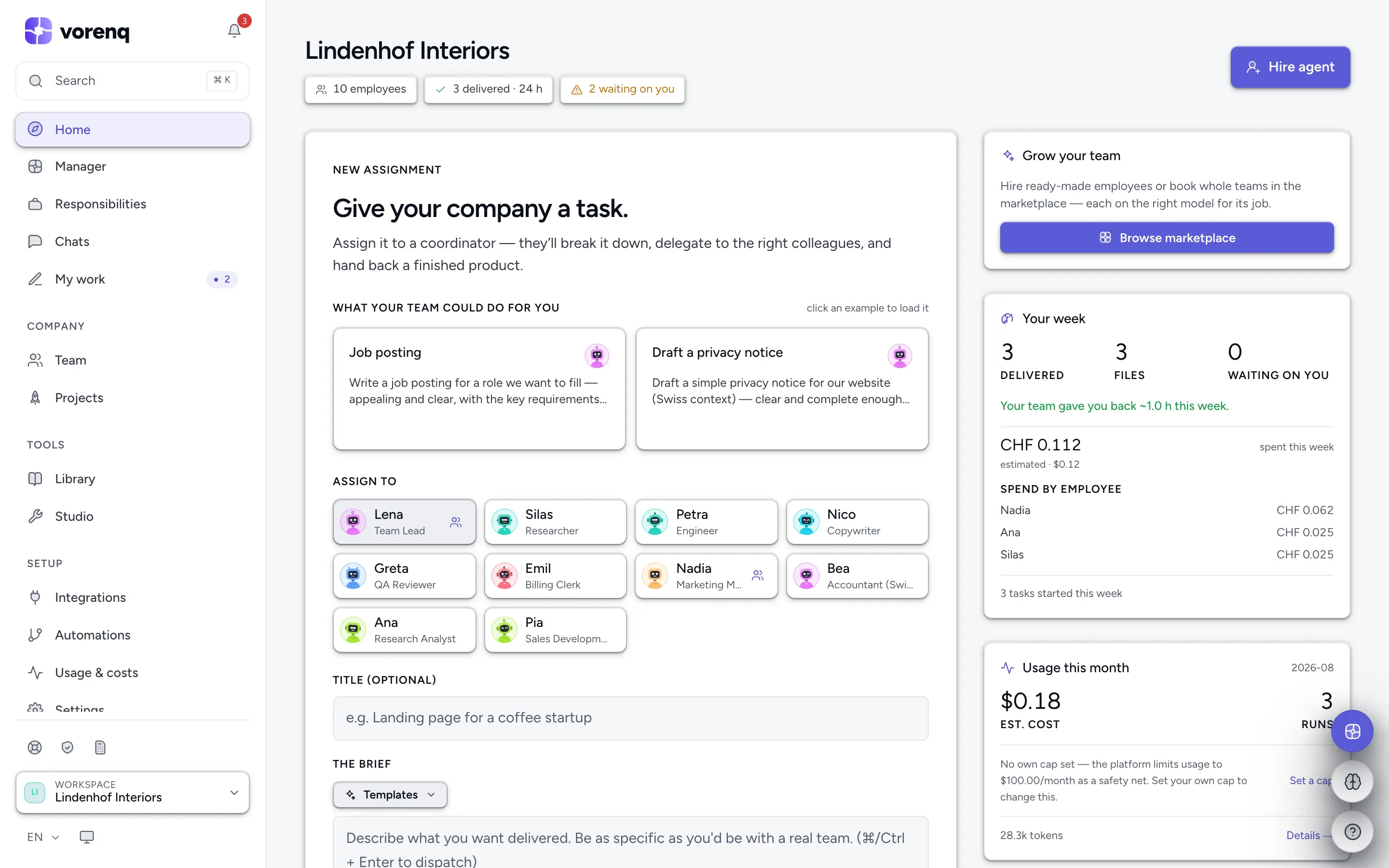The image size is (1389, 868).
Task: Click the Library book icon
Action: [x=36, y=479]
